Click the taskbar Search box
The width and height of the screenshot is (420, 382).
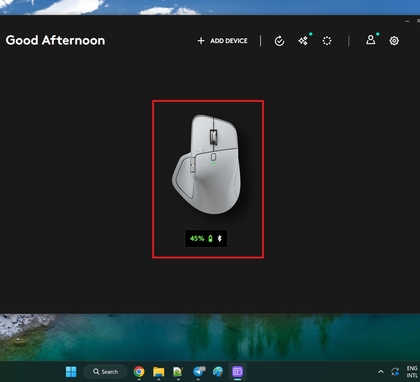(105, 371)
